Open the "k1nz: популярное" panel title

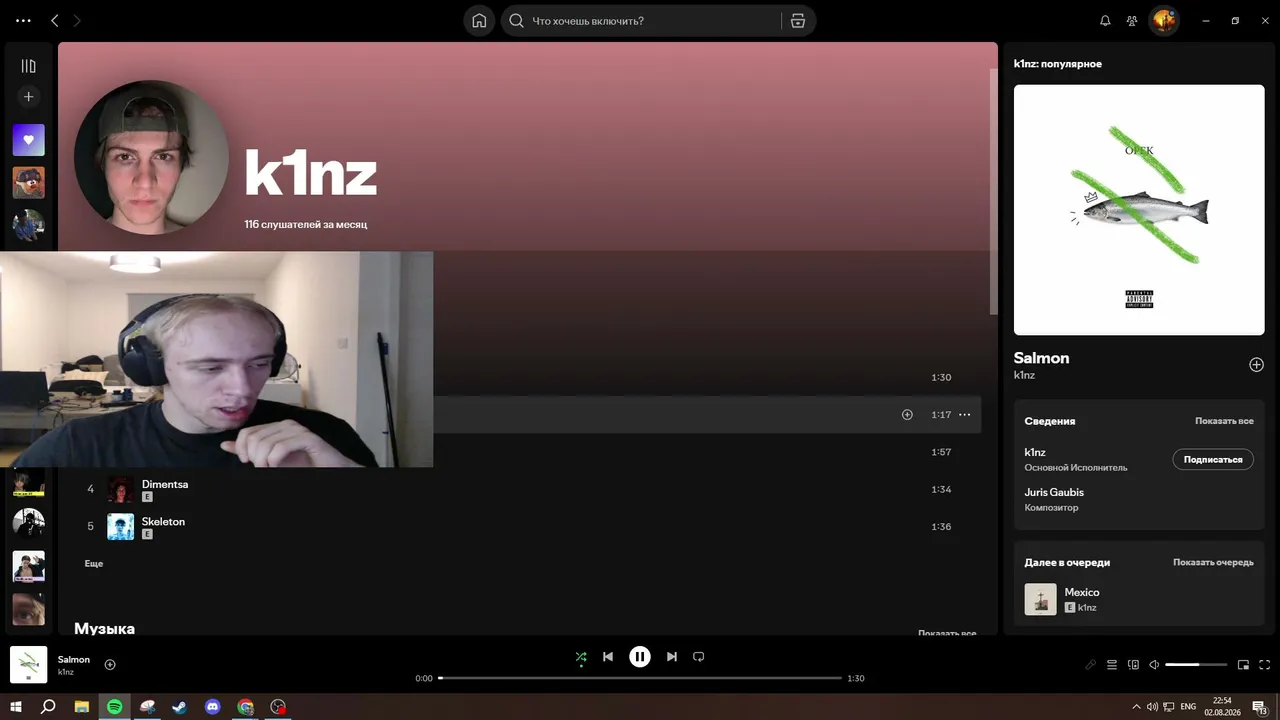1058,64
